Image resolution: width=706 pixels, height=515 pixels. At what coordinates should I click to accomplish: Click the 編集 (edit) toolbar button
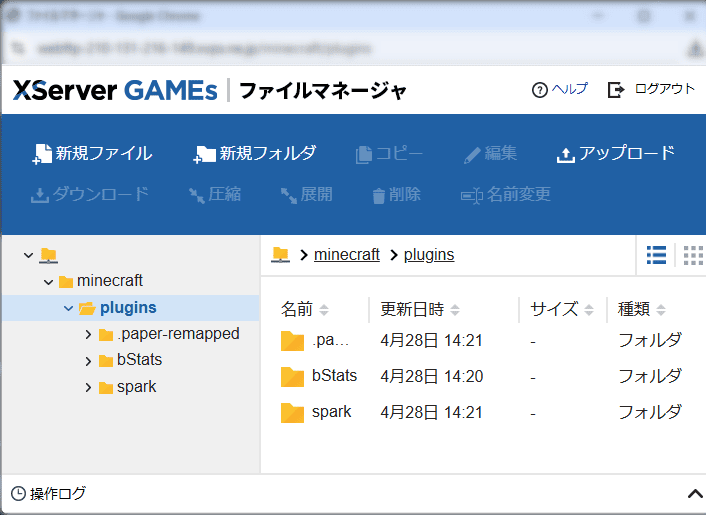click(490, 154)
